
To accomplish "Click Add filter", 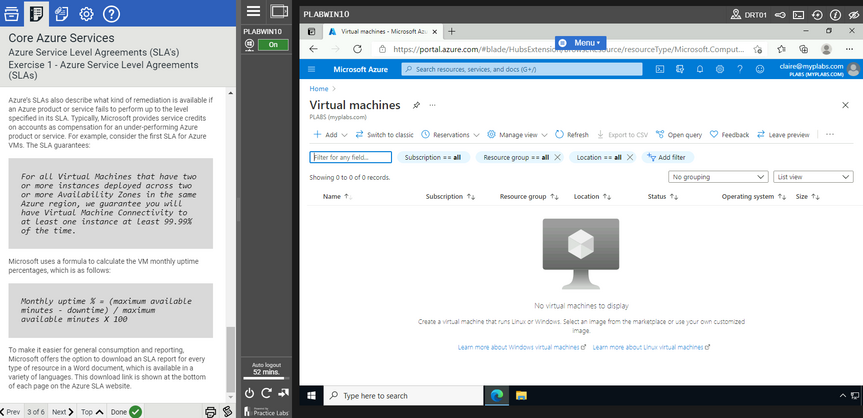I will 668,158.
